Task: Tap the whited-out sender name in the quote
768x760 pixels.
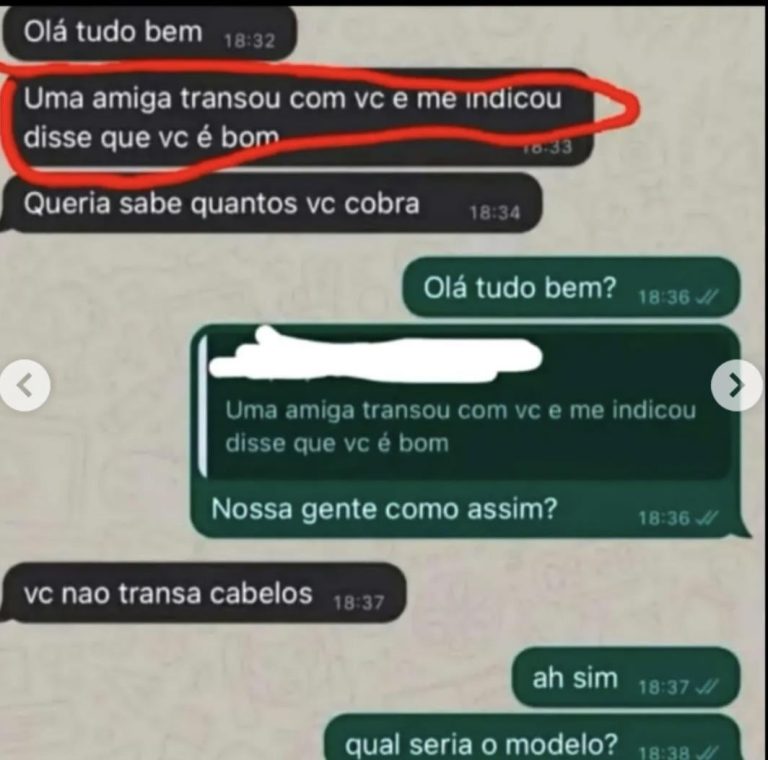Action: coord(377,356)
